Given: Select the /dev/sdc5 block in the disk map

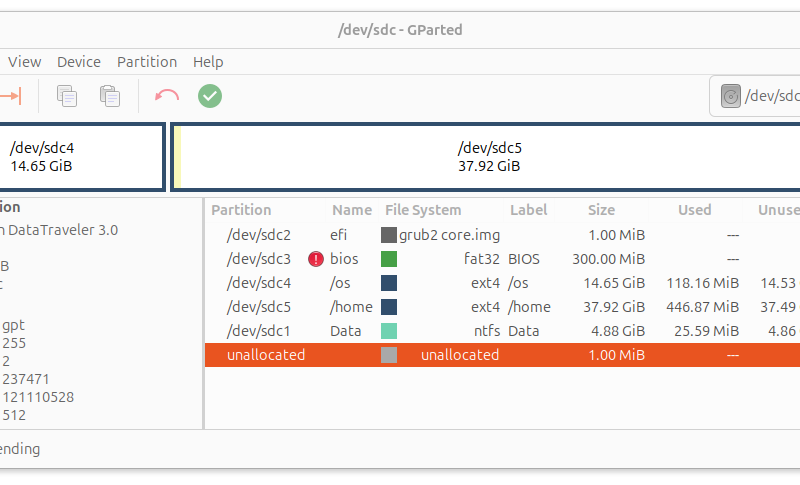Looking at the screenshot, I should coord(488,157).
